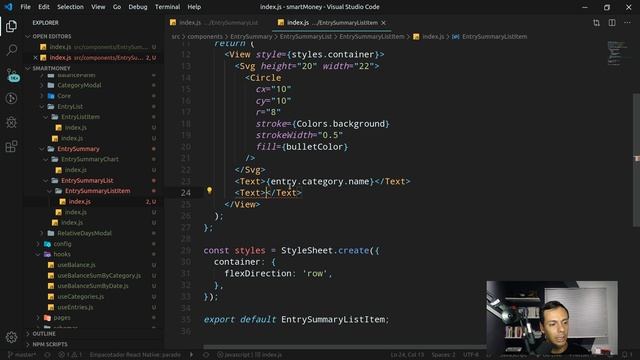Click the Visual Studio Code logo icon
Viewport: 640px width, 360px height.
click(8, 7)
